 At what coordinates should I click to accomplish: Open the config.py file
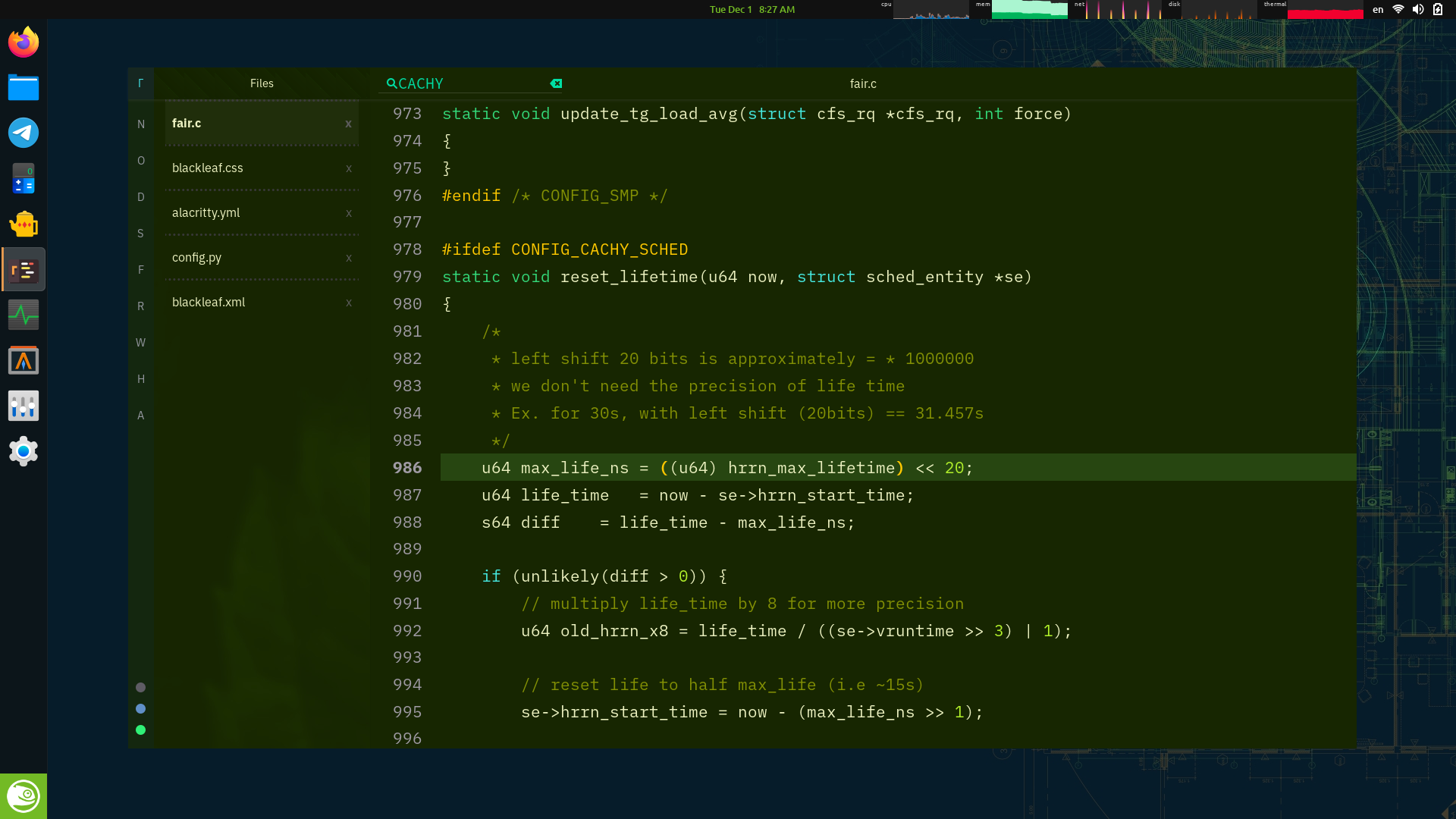coord(197,258)
